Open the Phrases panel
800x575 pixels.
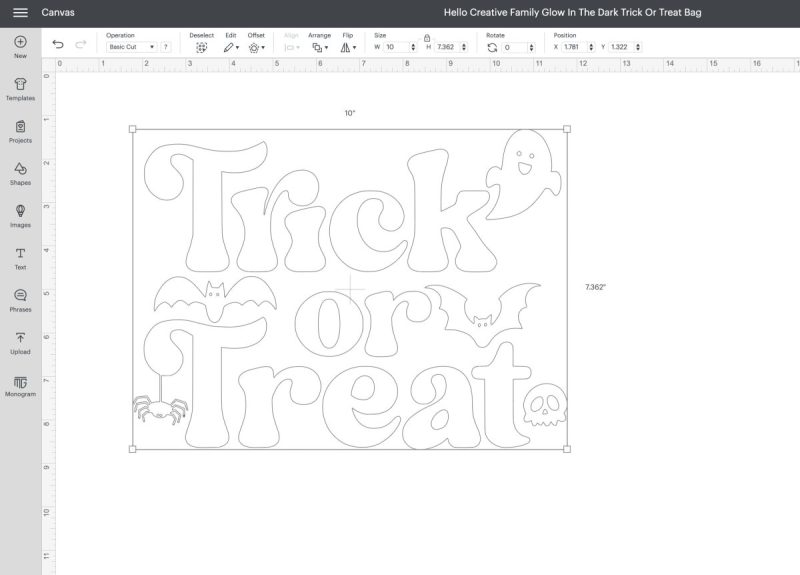(x=20, y=301)
